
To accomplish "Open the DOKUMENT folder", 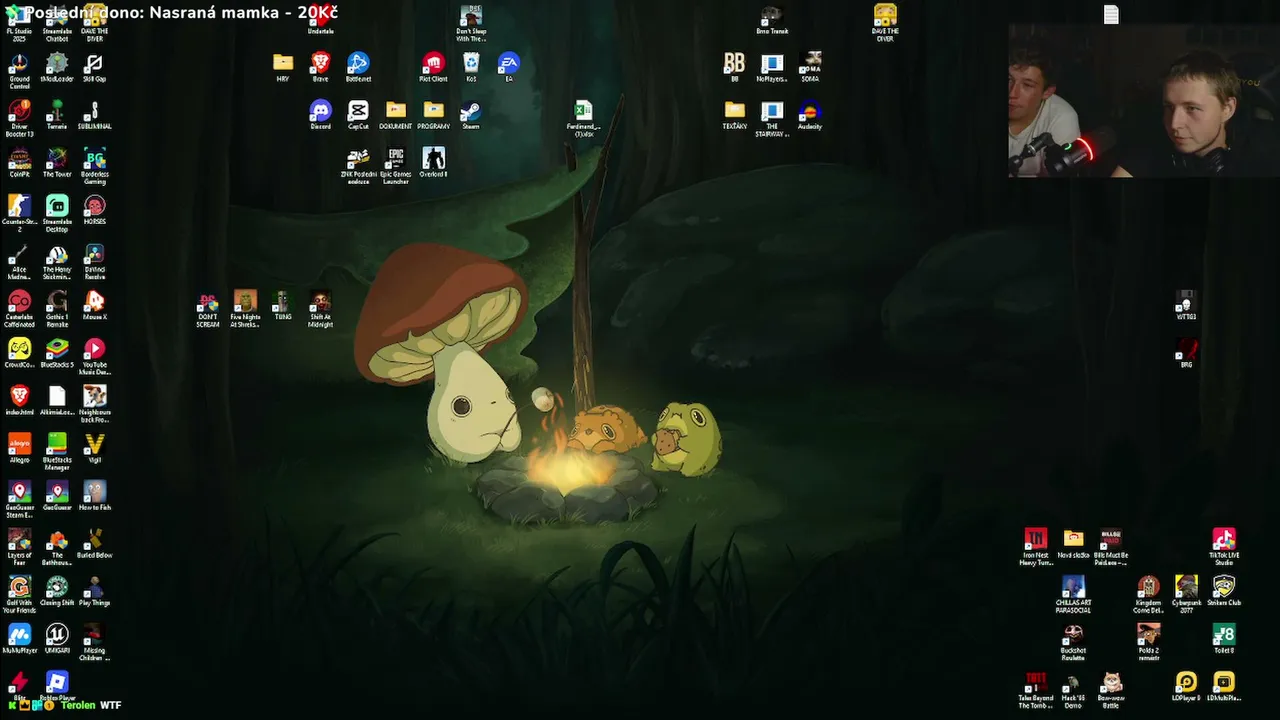I will pyautogui.click(x=396, y=115).
